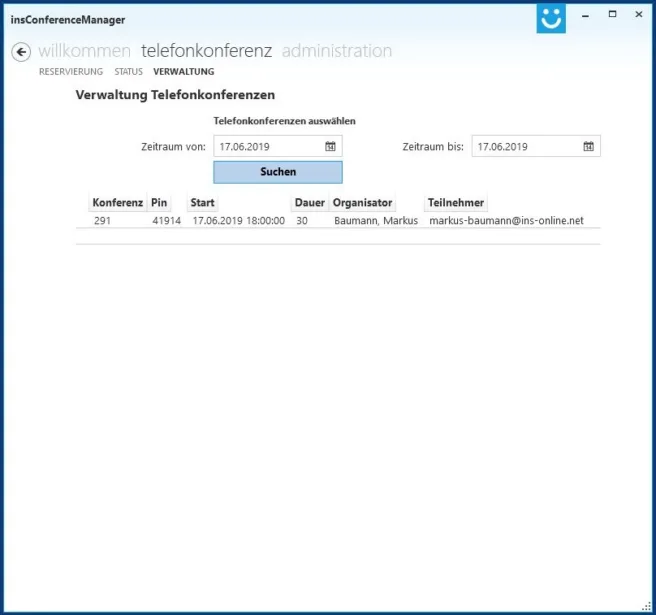Open calendar picker for Zeitraum bis
The width and height of the screenshot is (656, 615).
point(588,146)
